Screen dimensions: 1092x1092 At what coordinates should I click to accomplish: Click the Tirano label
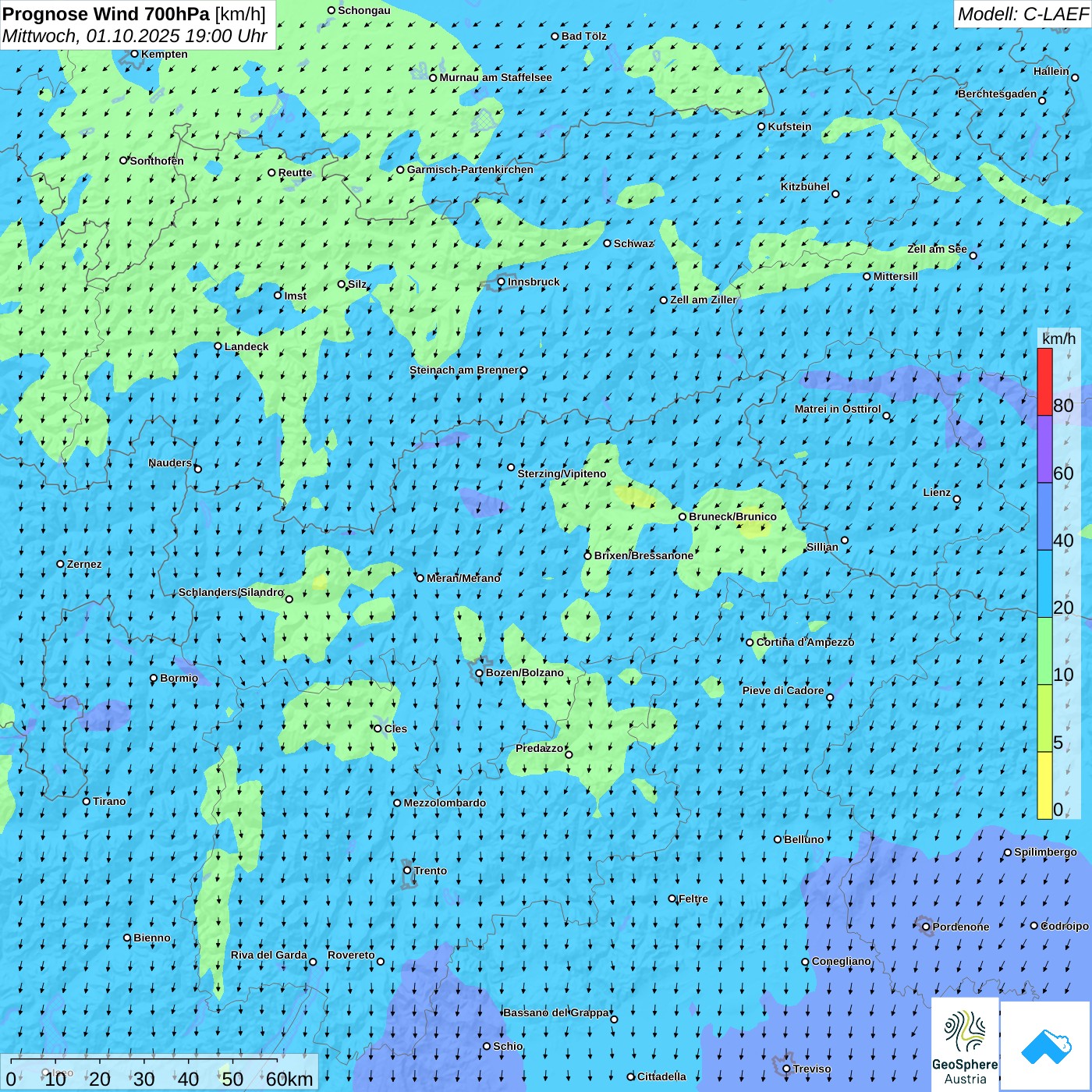(109, 801)
